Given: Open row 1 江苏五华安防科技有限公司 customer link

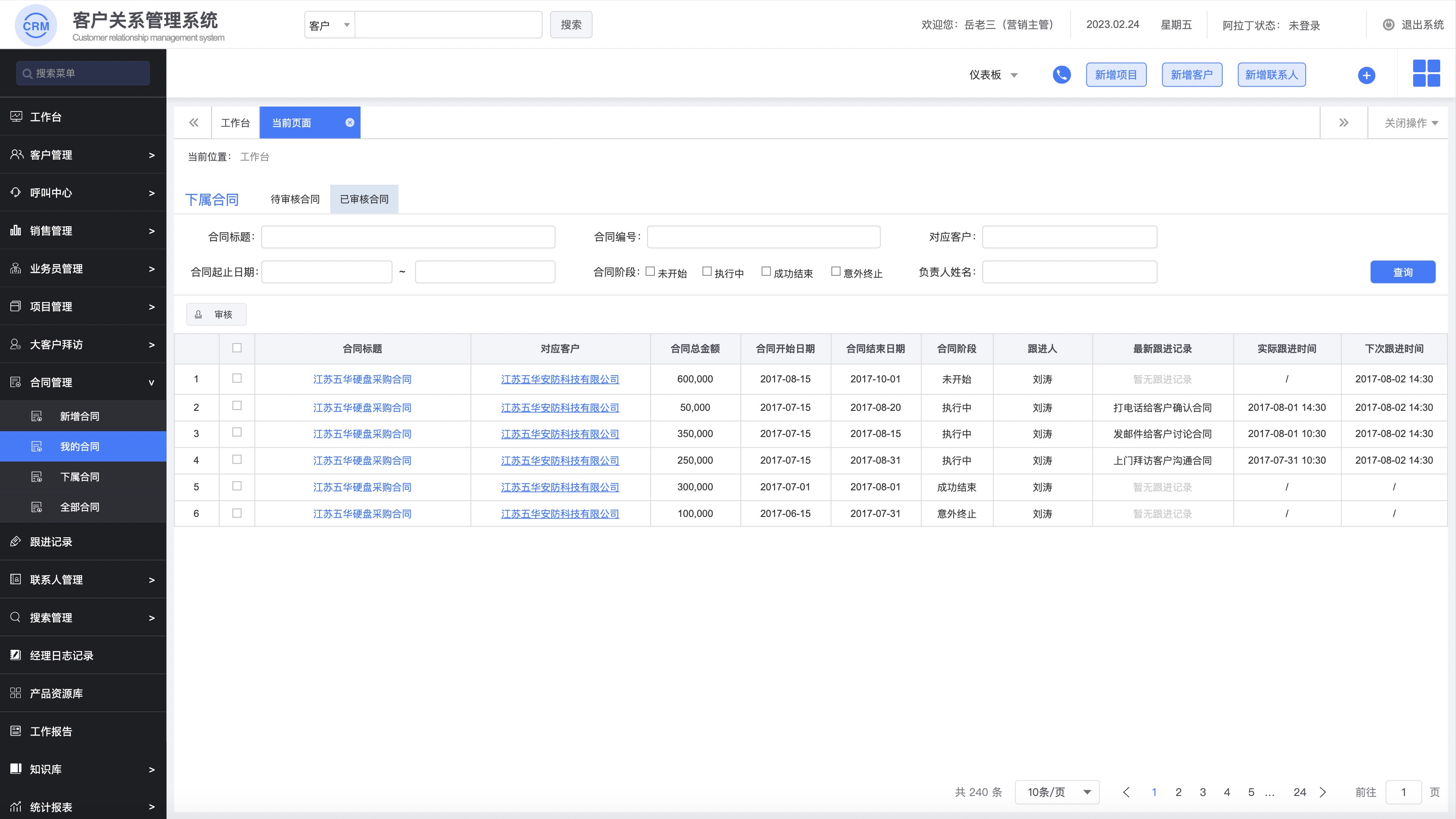Looking at the screenshot, I should click(x=560, y=379).
